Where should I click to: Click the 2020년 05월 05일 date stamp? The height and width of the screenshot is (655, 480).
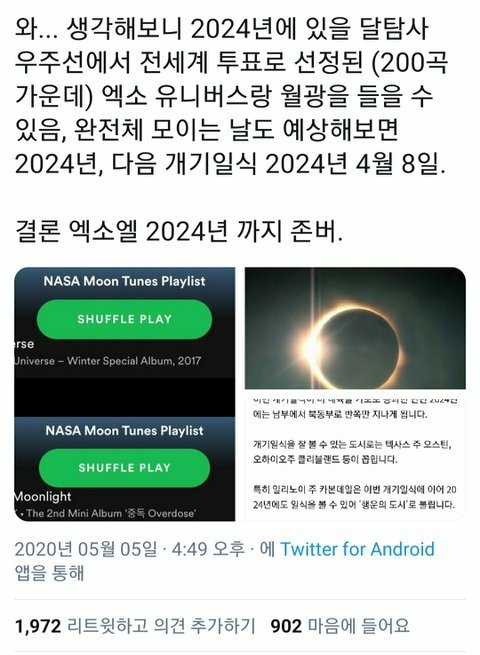86,549
